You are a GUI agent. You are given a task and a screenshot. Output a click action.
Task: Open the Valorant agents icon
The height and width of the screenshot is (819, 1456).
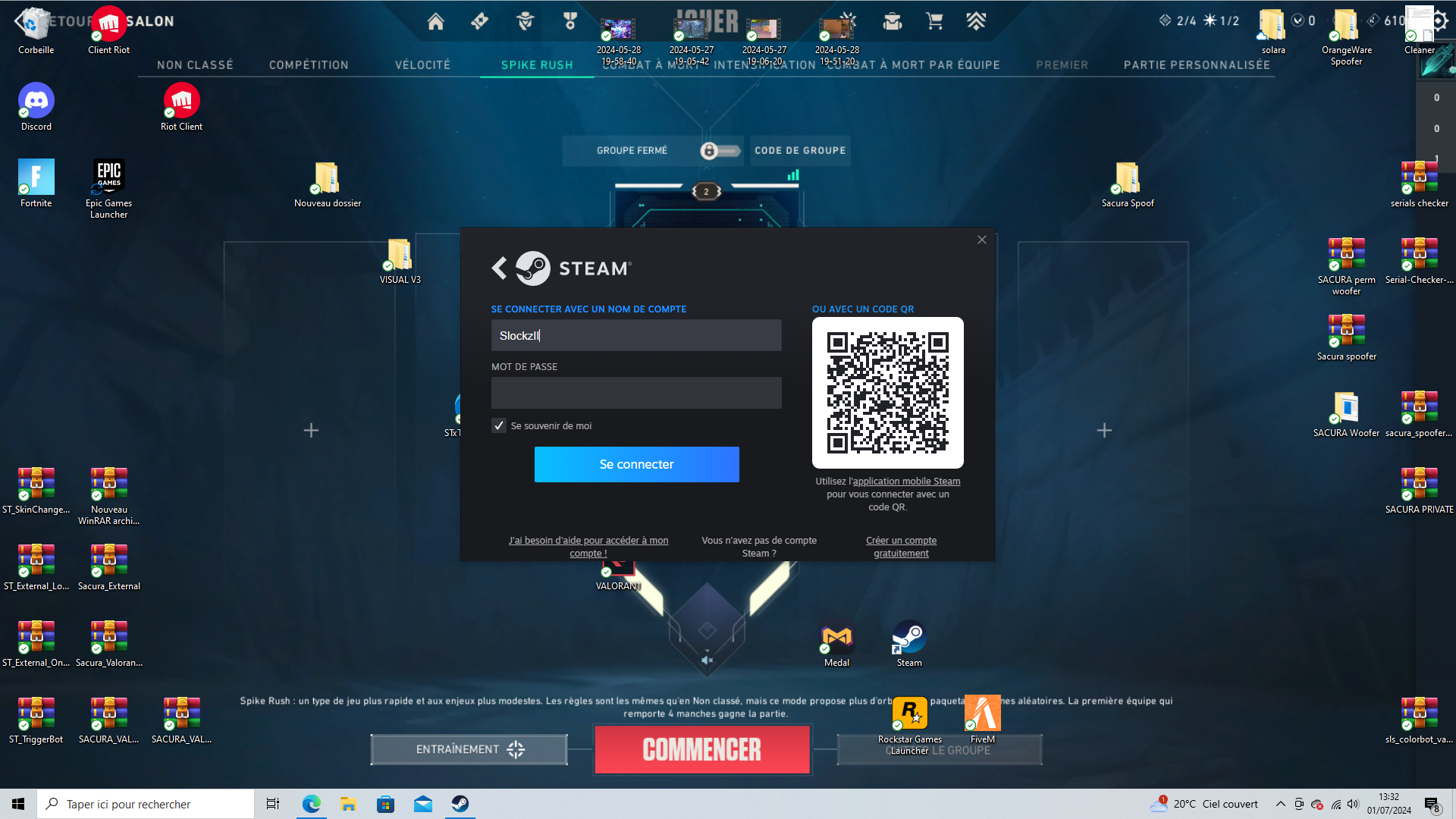point(525,21)
